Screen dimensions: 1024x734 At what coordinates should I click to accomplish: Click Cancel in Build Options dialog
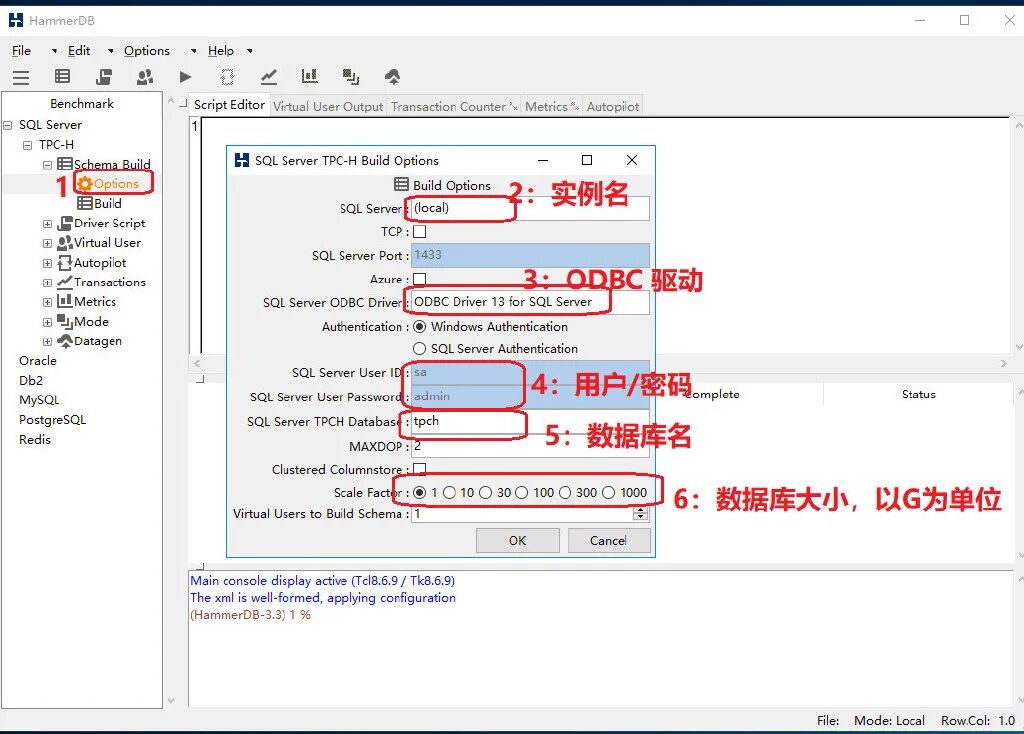pyautogui.click(x=609, y=540)
